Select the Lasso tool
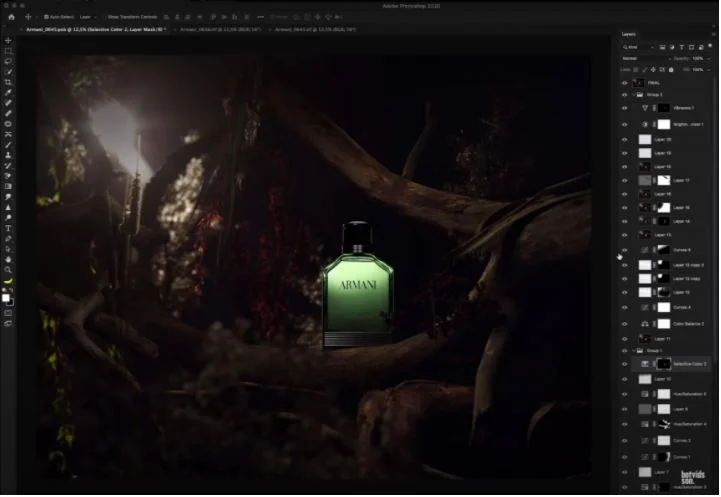The width and height of the screenshot is (721, 497). pyautogui.click(x=8, y=61)
